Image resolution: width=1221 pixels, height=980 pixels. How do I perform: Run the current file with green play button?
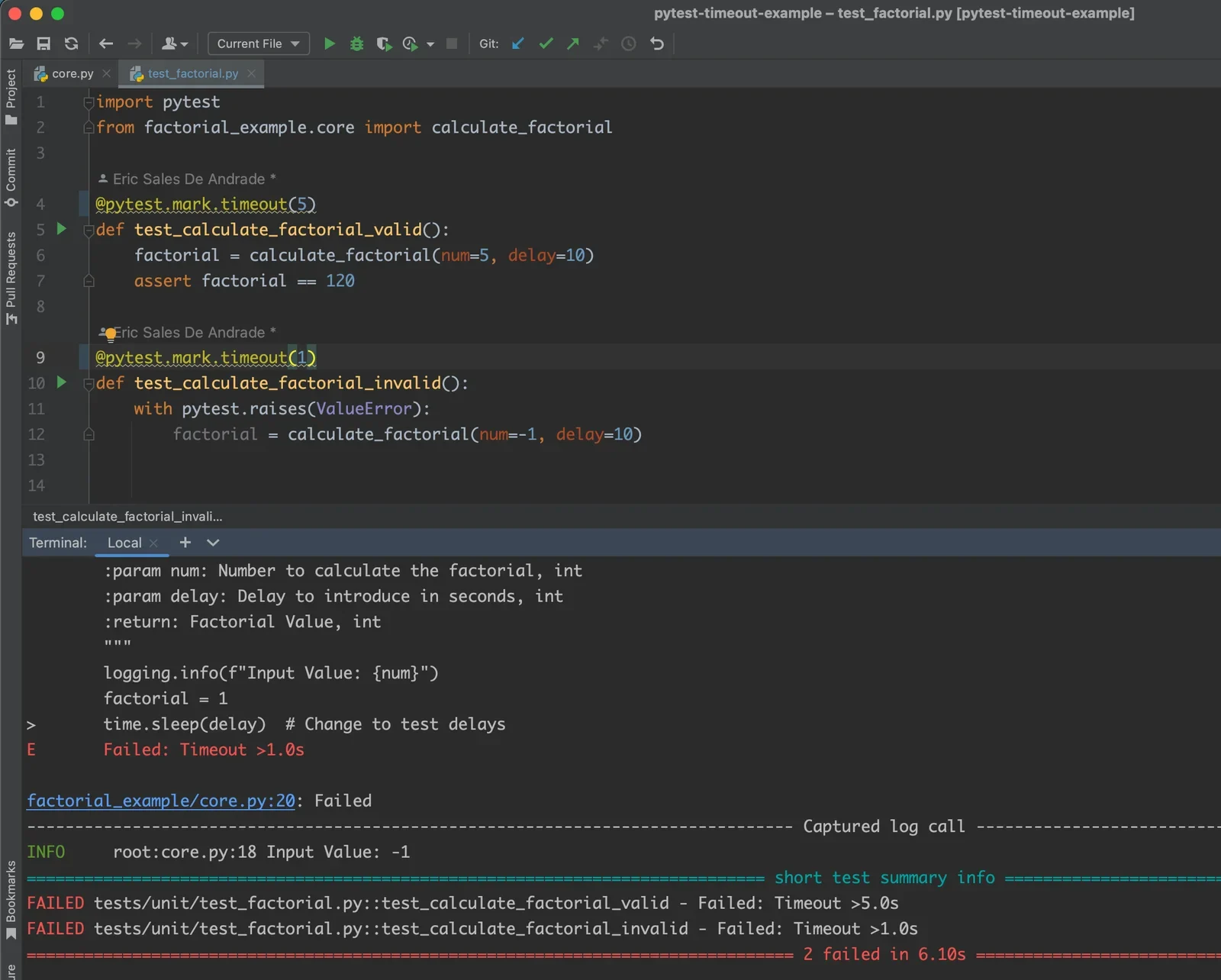point(330,44)
